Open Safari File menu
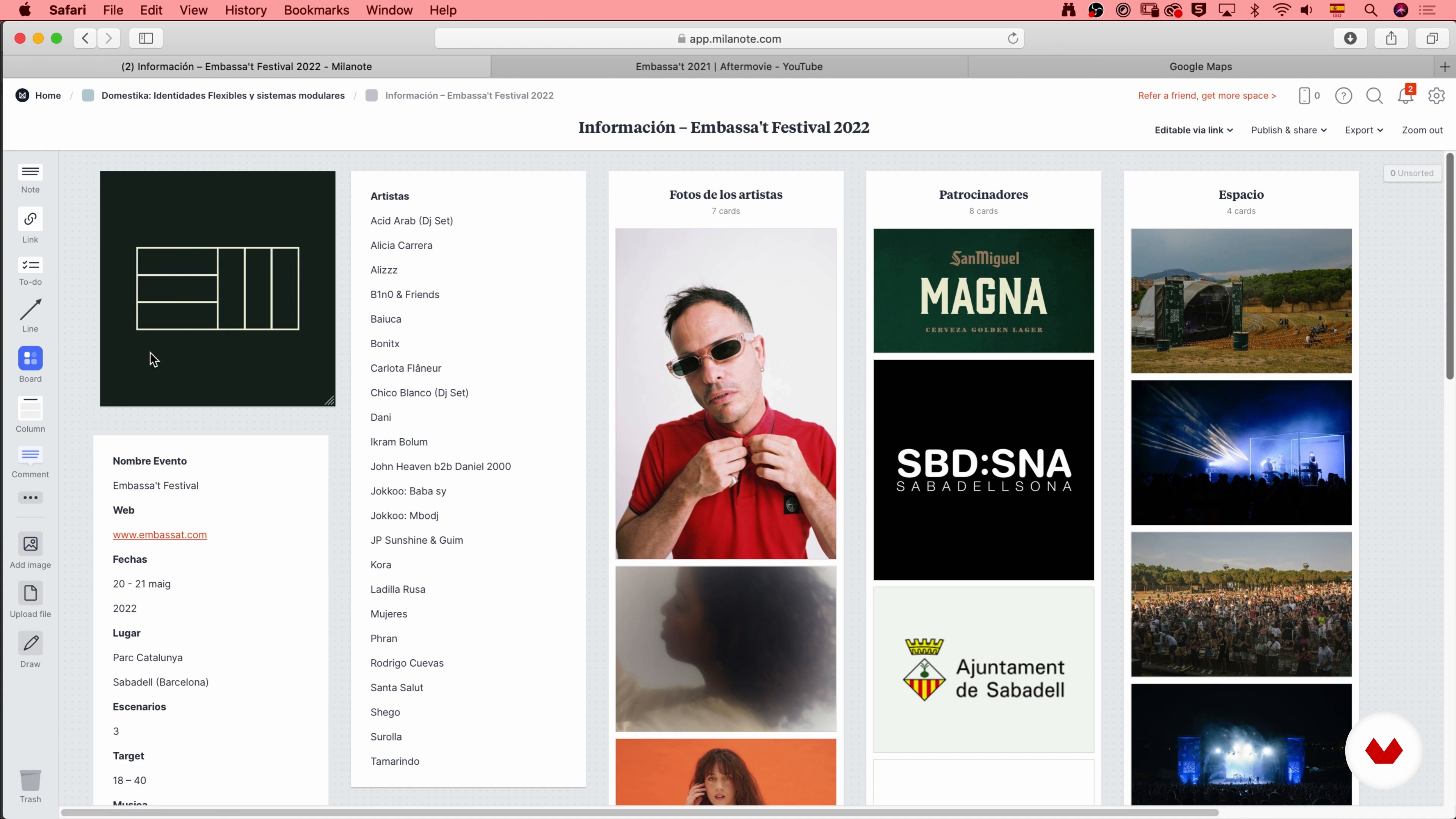 [113, 10]
